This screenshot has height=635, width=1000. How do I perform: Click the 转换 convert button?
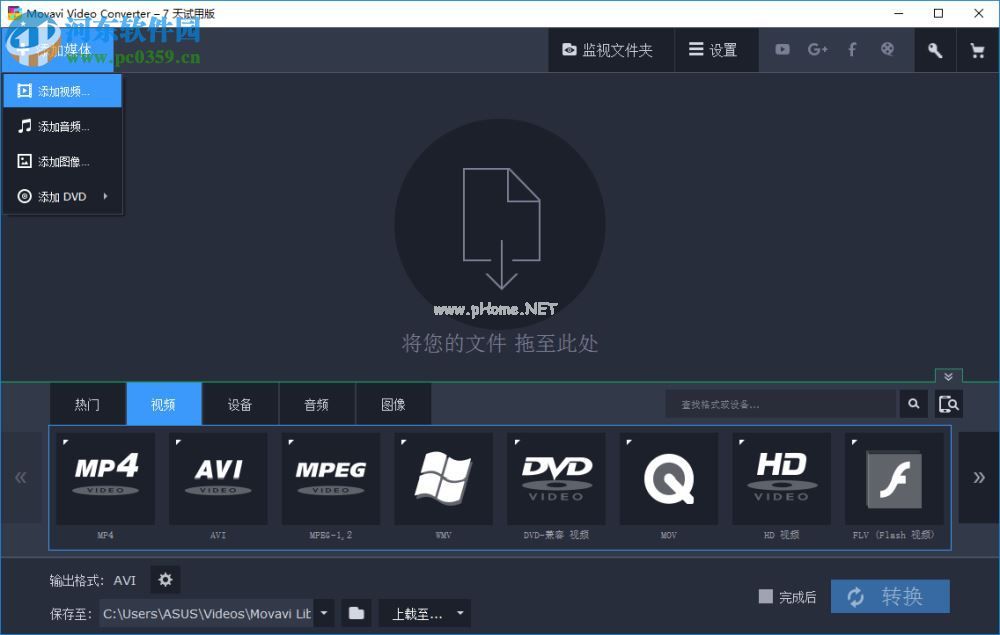coord(890,596)
